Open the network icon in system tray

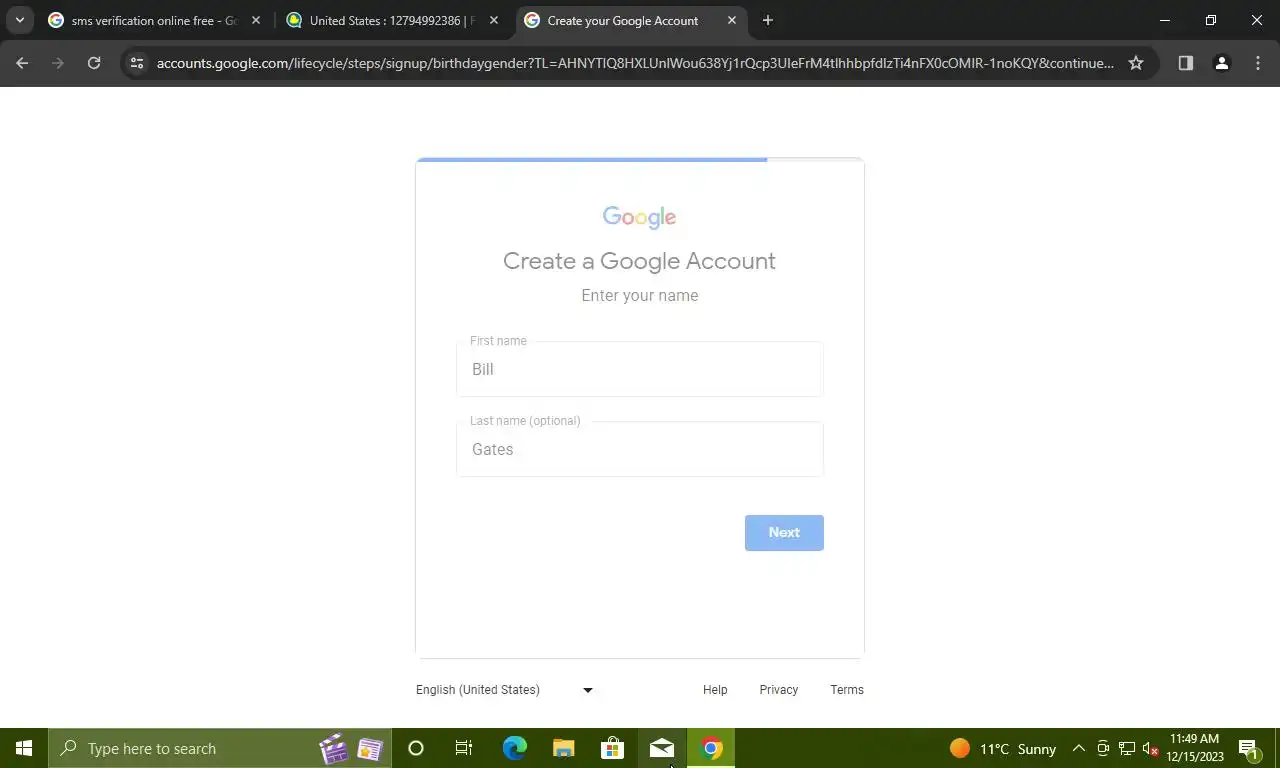click(x=1127, y=748)
